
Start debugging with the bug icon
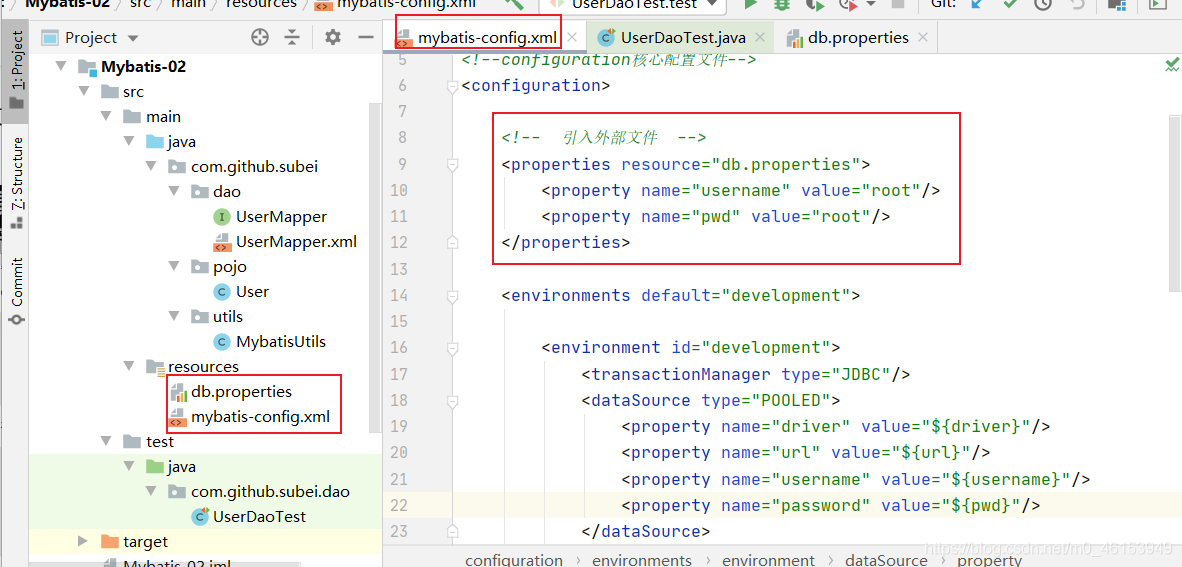(782, 4)
